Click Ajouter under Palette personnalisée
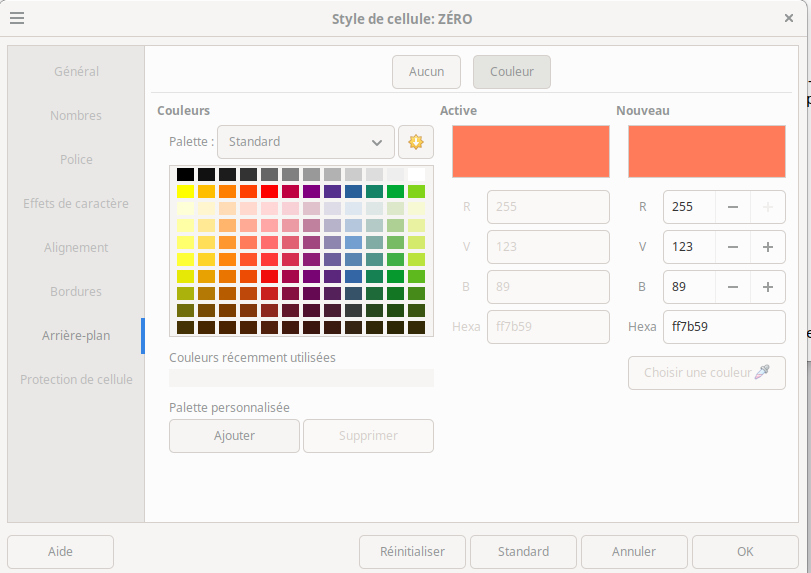Screen dimensions: 811x573 point(234,436)
